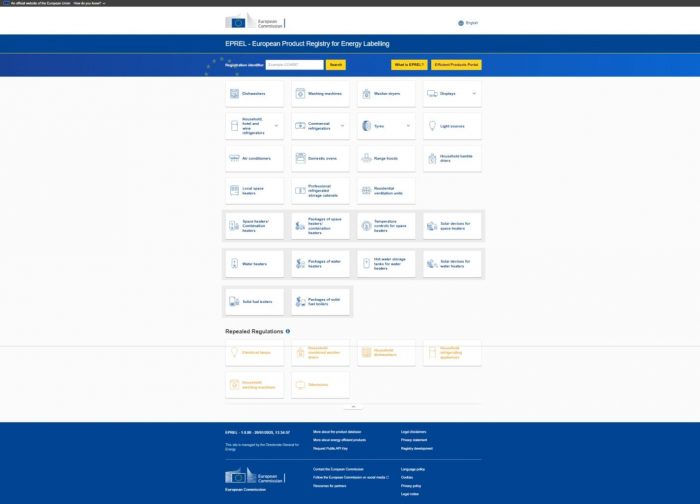Open 'More about the product database' link
Image resolution: width=700 pixels, height=504 pixels.
point(337,432)
